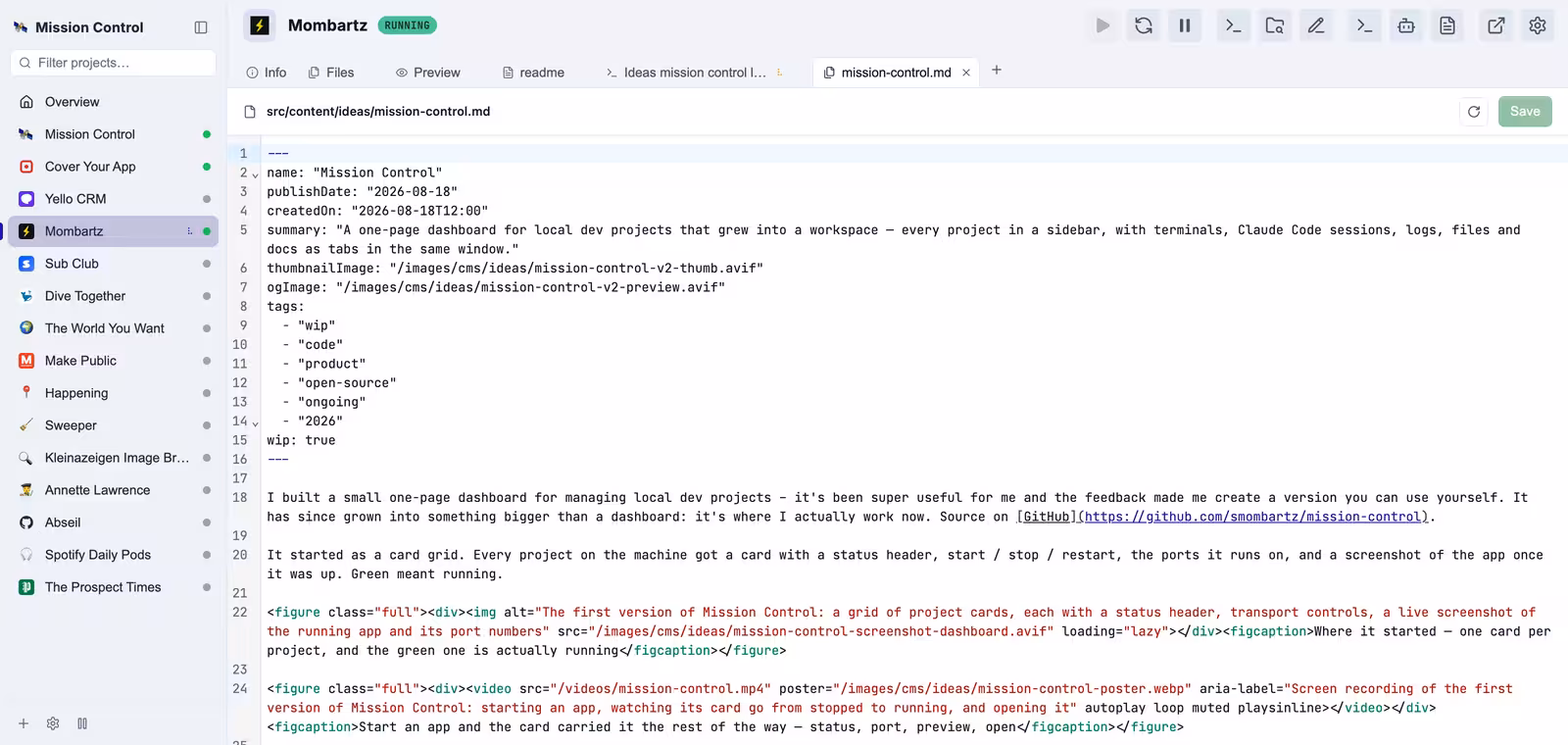Open the terminal icon beside the pause button
Viewport: 1568px width, 745px height.
1234,25
